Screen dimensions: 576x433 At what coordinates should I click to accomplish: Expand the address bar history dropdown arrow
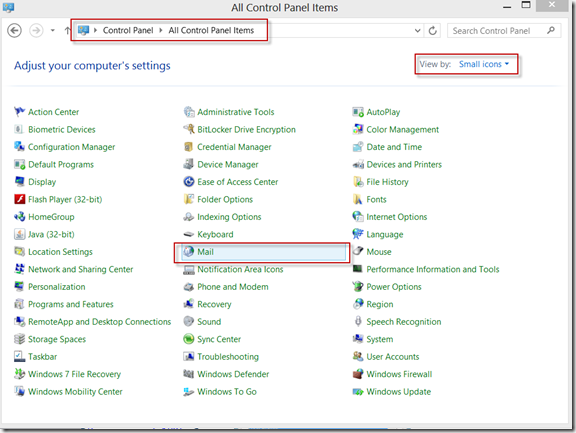[x=417, y=30]
